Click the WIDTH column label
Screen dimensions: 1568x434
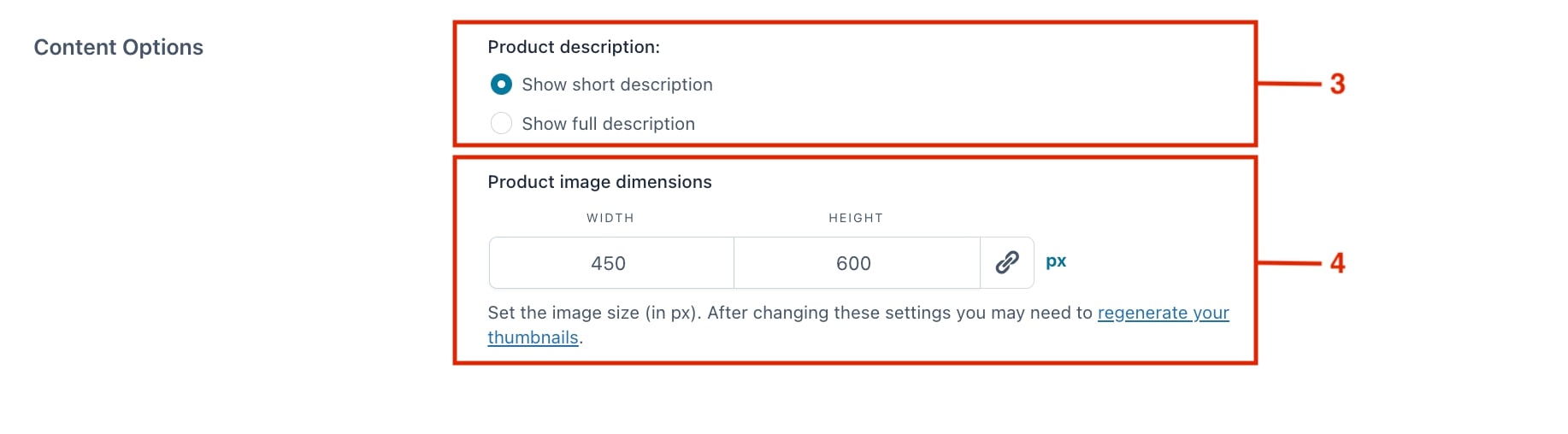[x=610, y=218]
